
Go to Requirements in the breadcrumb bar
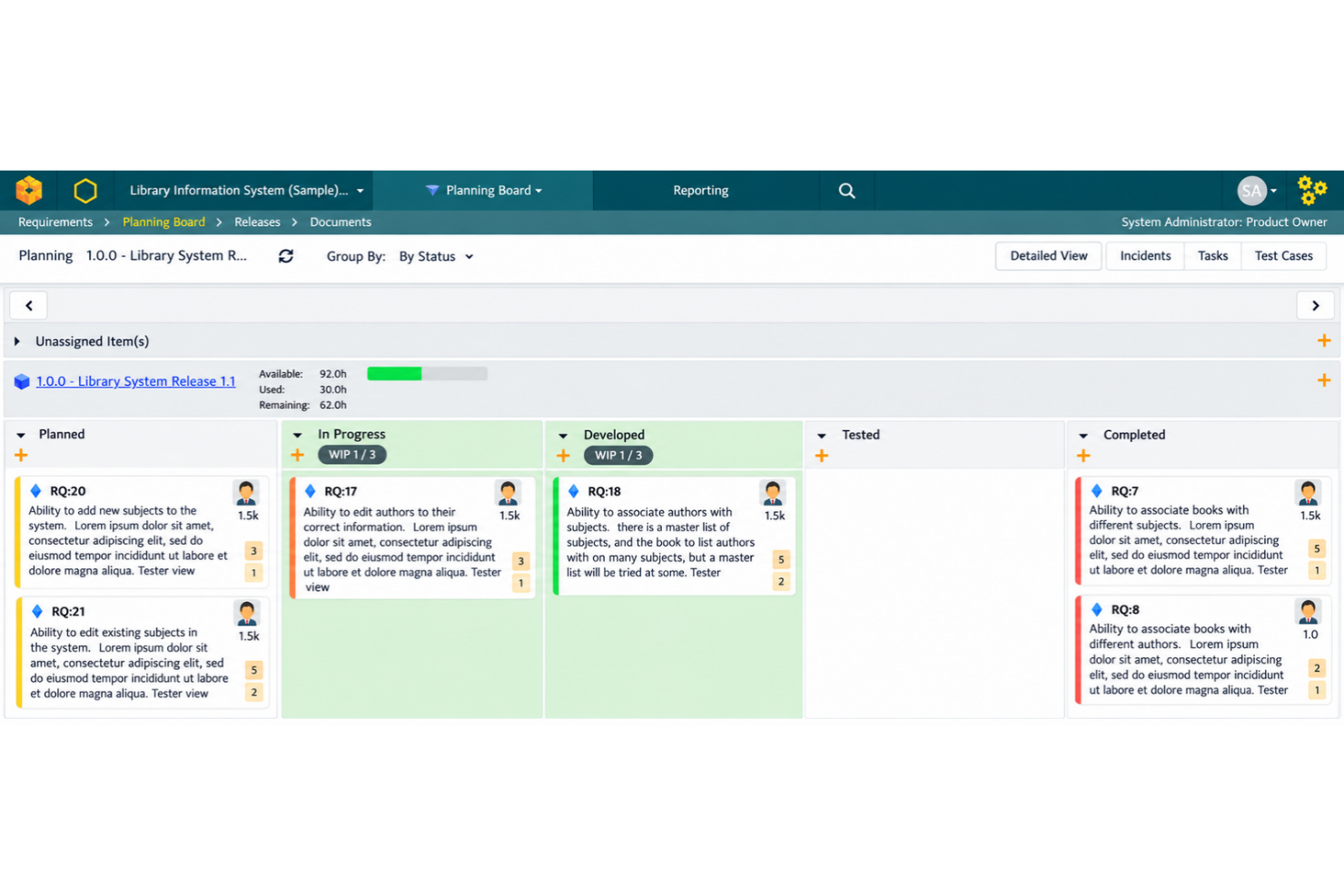55,222
